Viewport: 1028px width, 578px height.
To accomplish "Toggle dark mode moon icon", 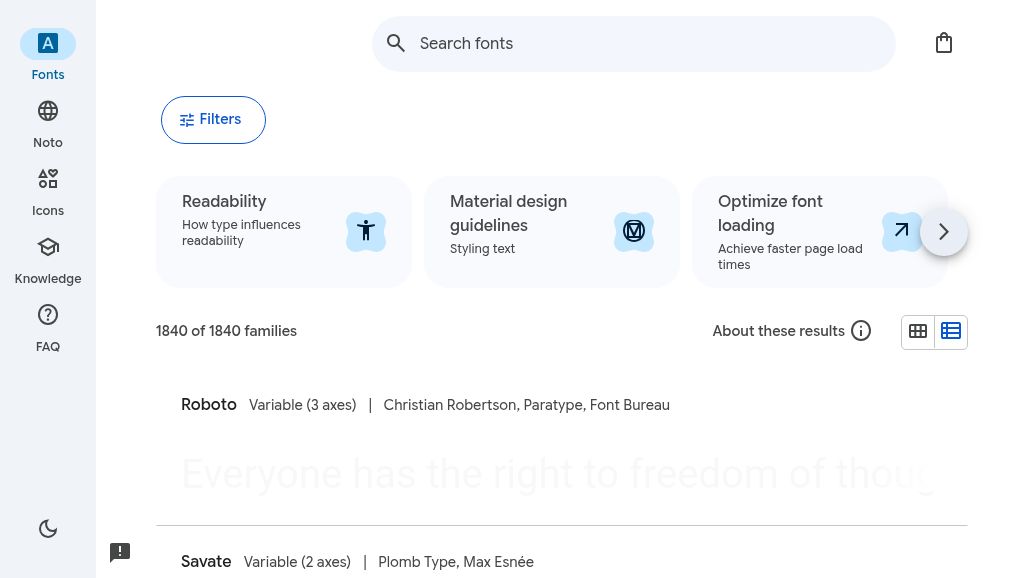I will pos(48,529).
